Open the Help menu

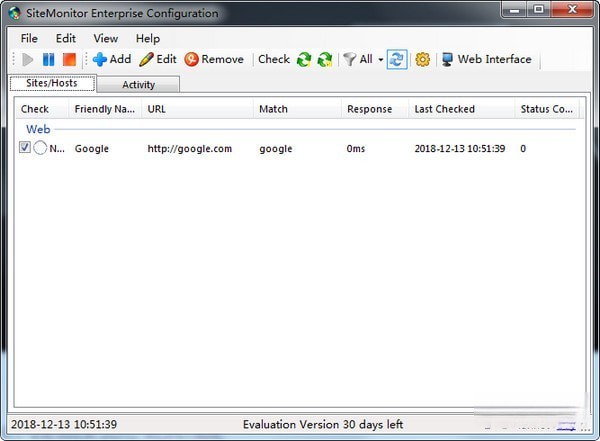point(148,39)
